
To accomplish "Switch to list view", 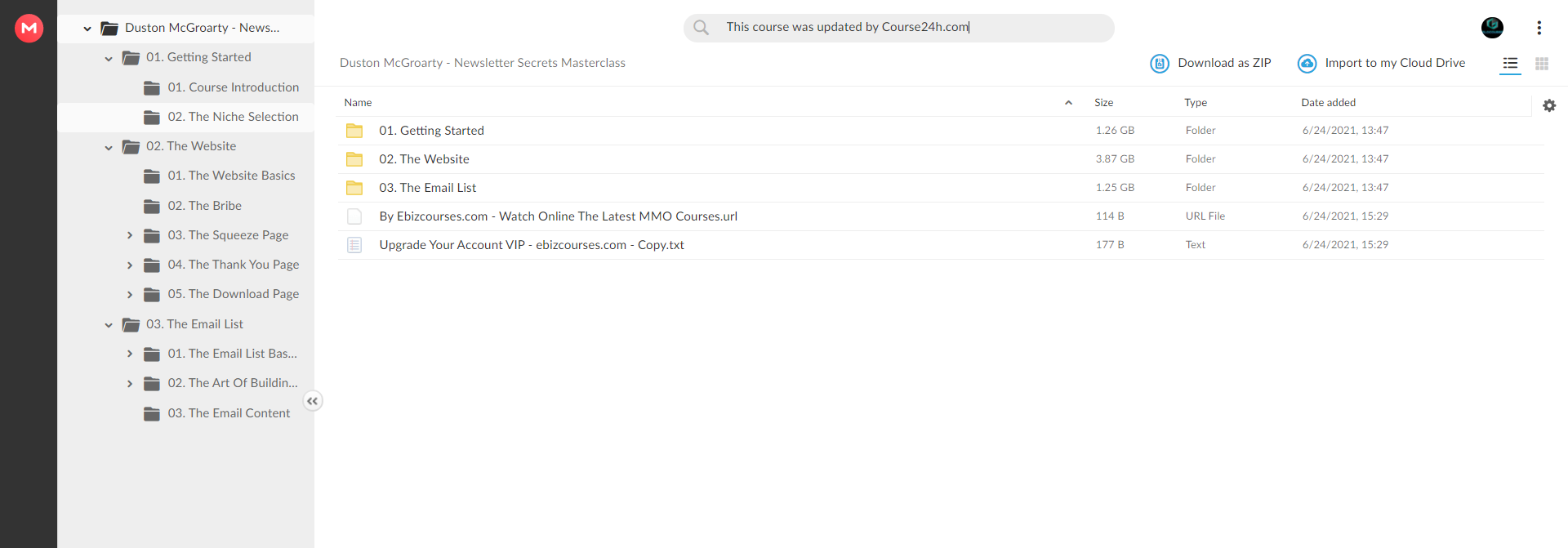I will coord(1510,63).
